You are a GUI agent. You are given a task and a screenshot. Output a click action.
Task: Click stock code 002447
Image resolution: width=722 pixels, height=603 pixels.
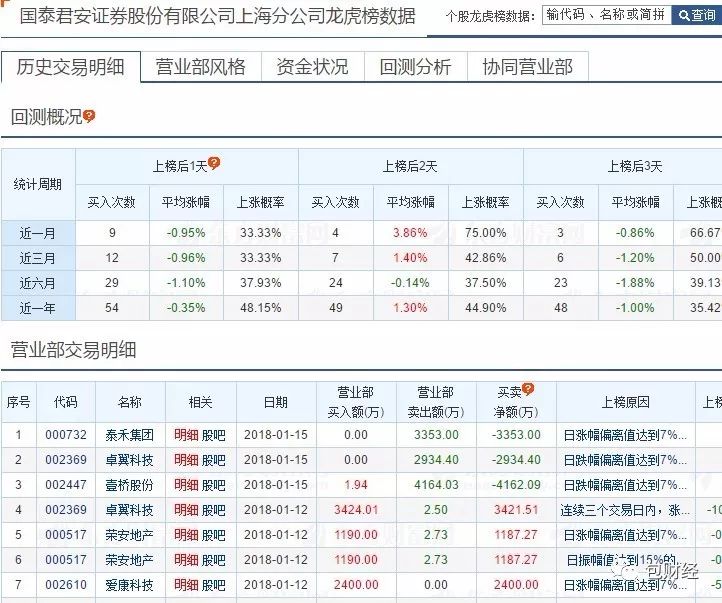66,485
